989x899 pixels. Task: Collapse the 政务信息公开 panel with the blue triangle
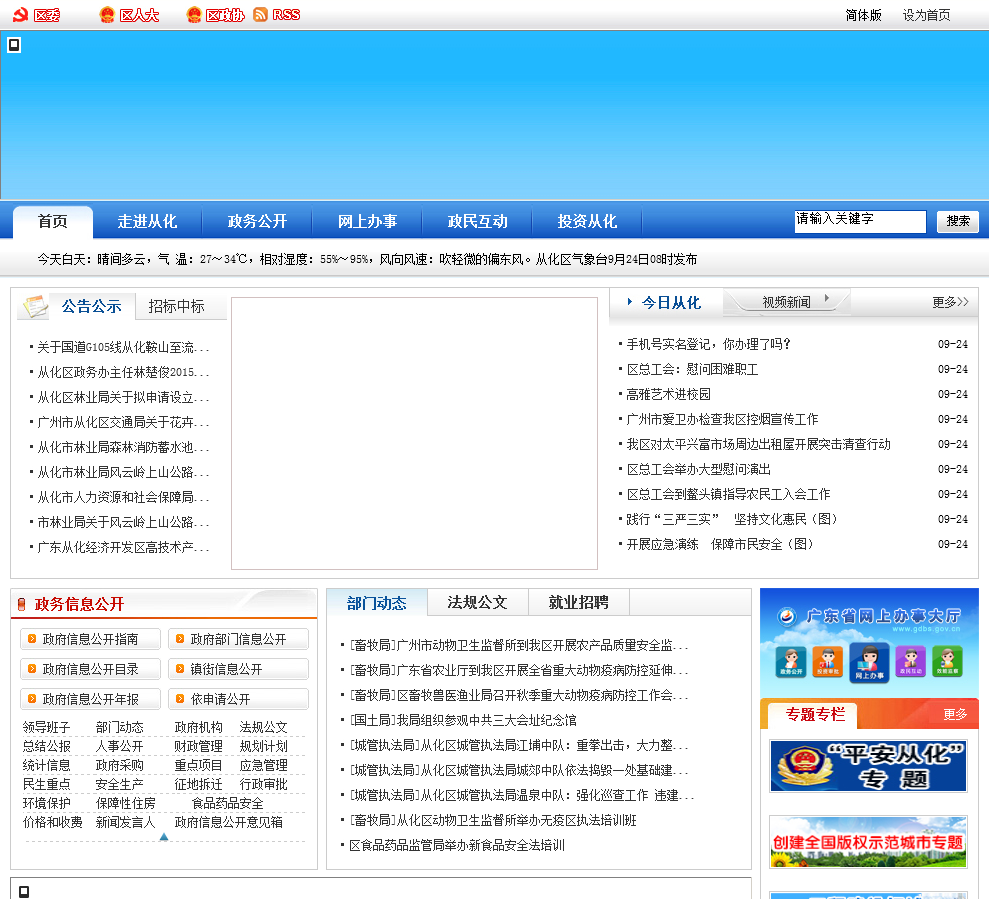click(x=164, y=837)
